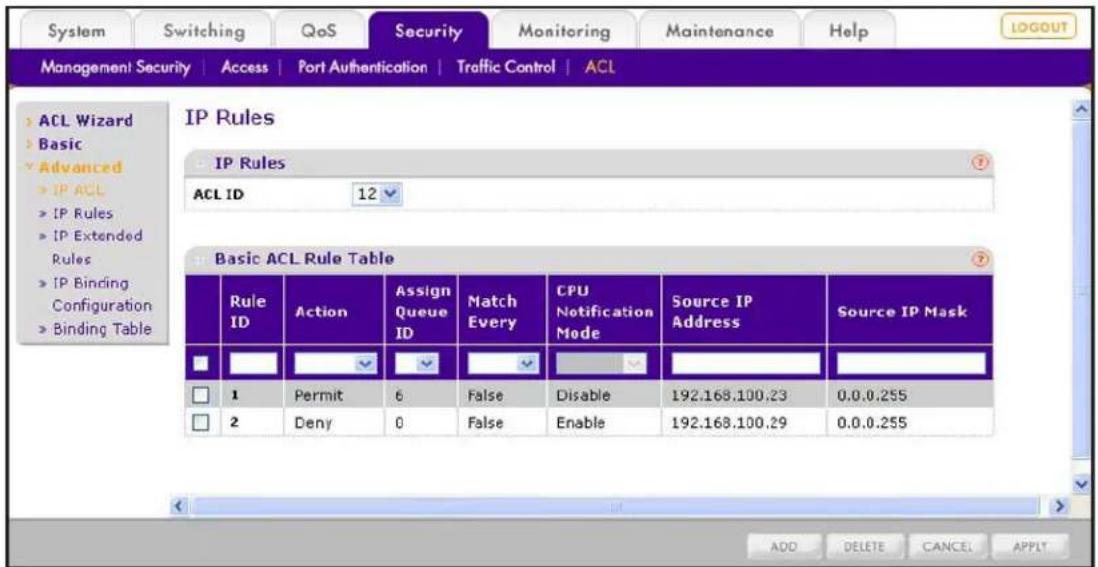The image size is (1098, 567).
Task: Click the LOGOUT button
Action: tap(1039, 27)
